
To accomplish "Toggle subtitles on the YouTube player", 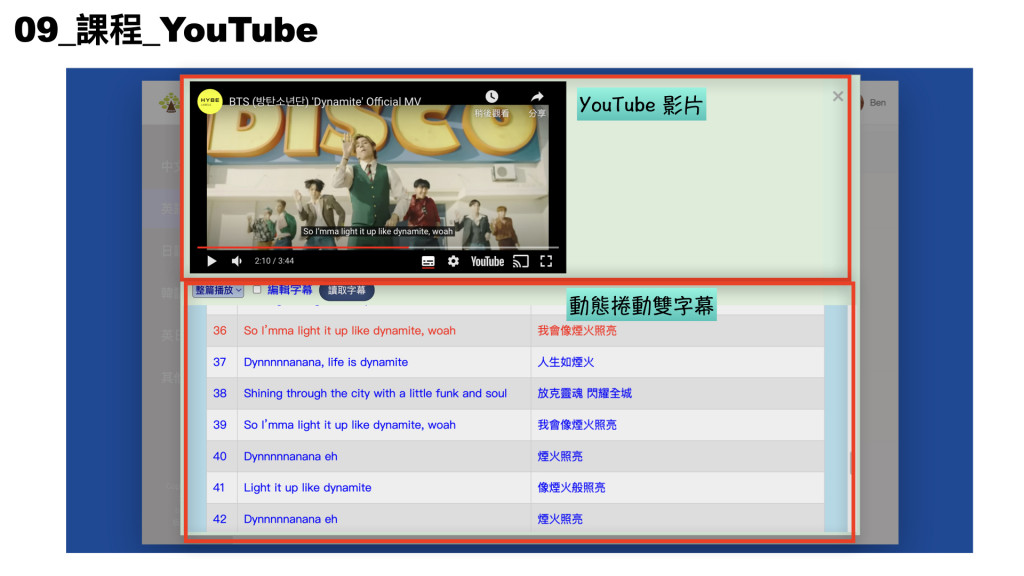I will pyautogui.click(x=428, y=262).
